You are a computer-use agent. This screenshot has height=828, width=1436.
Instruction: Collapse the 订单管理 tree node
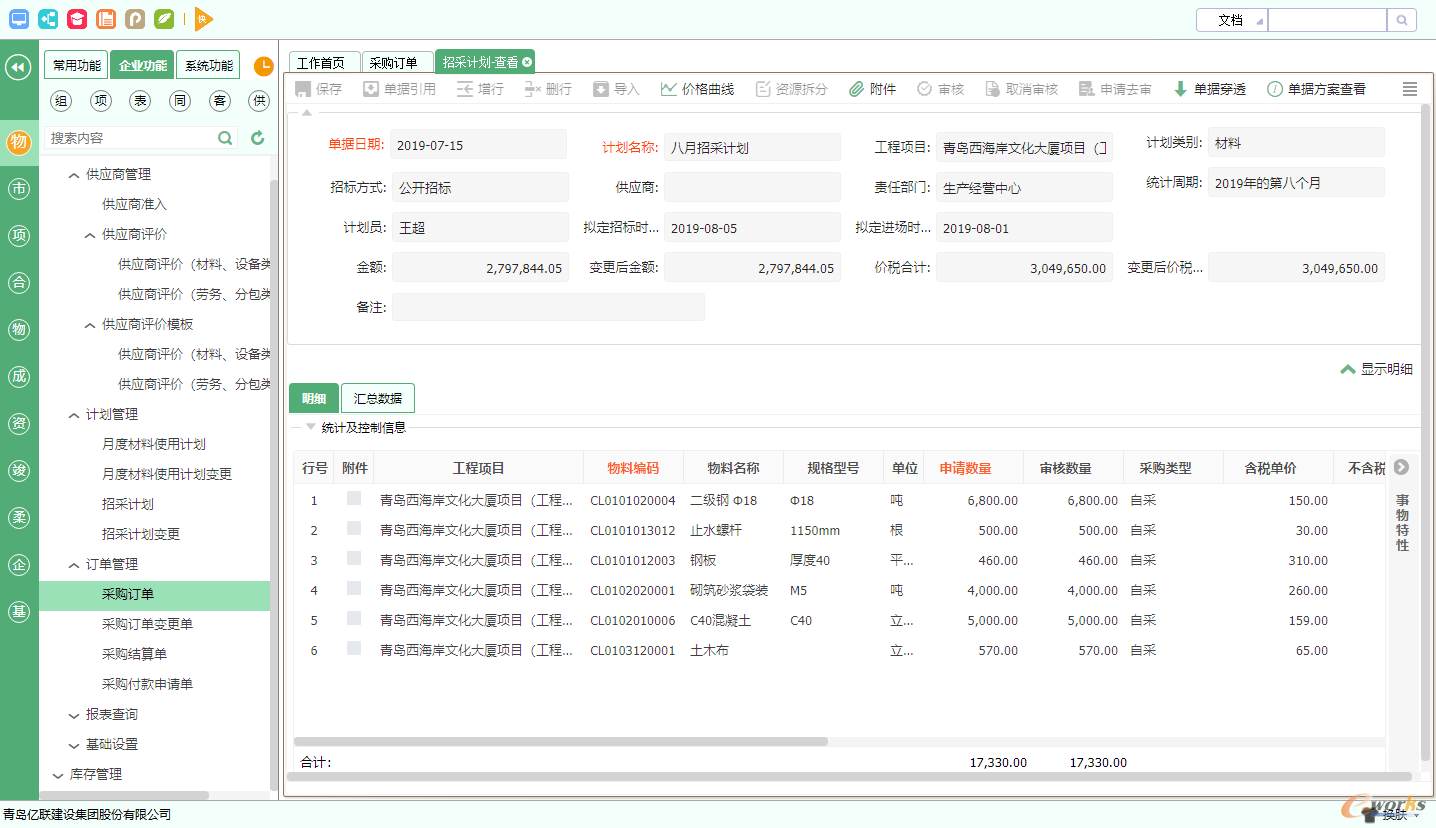coord(74,564)
